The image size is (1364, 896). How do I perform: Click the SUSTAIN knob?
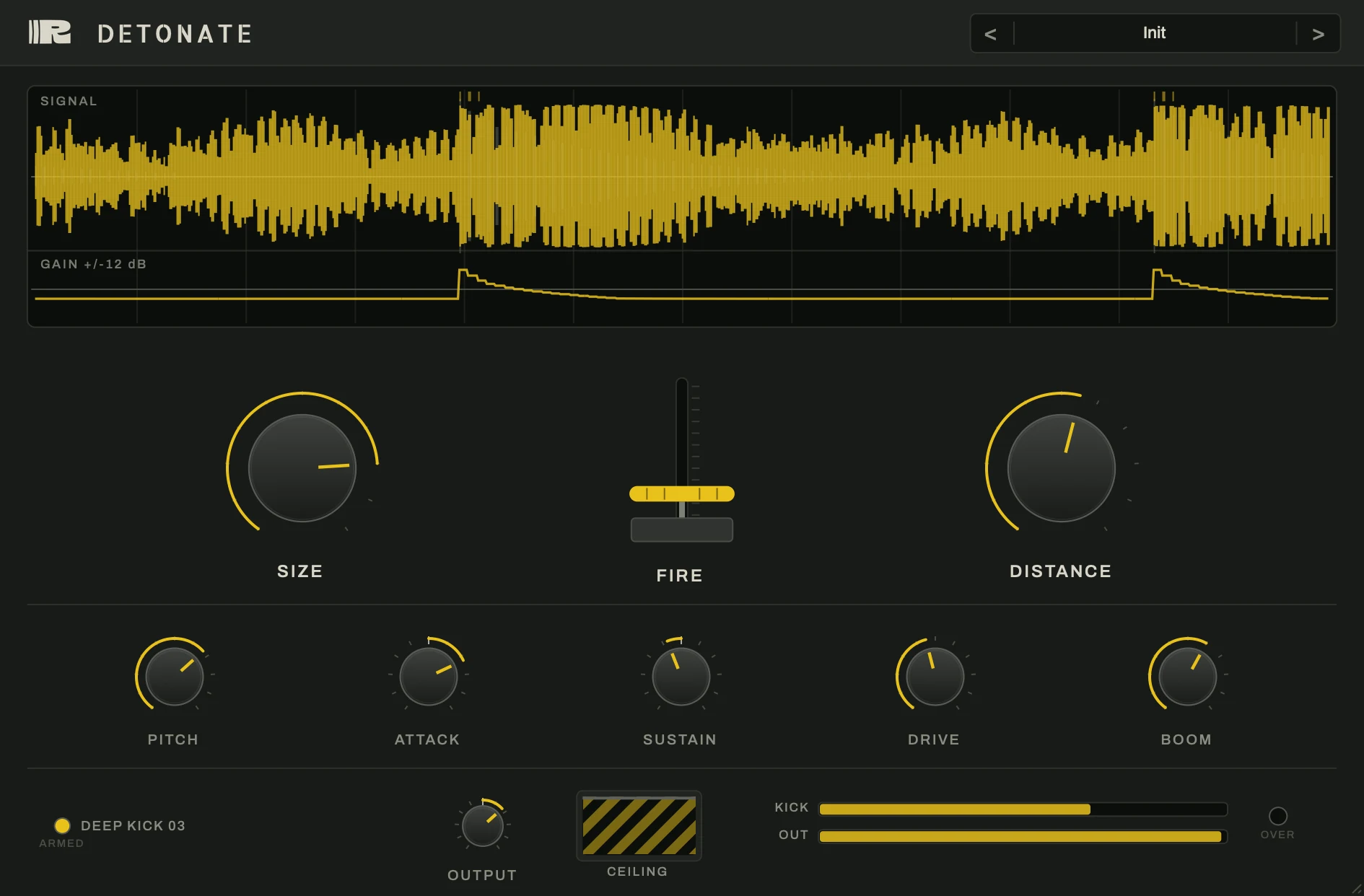[x=681, y=676]
